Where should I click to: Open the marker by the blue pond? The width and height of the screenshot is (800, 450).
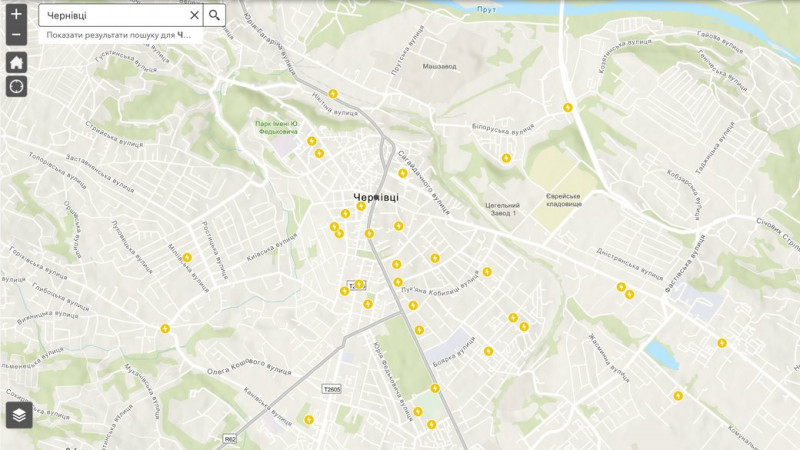(x=721, y=343)
